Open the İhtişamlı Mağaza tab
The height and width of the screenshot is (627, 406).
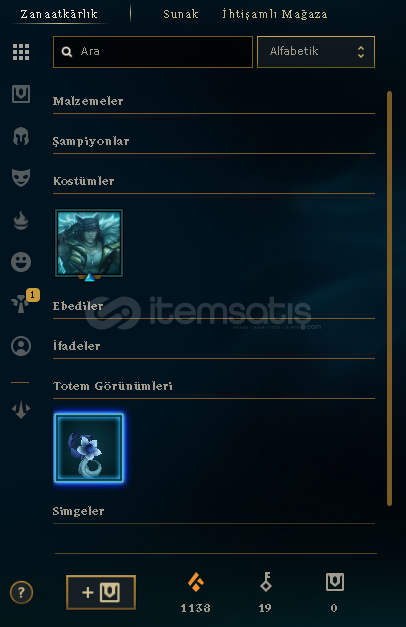click(275, 14)
